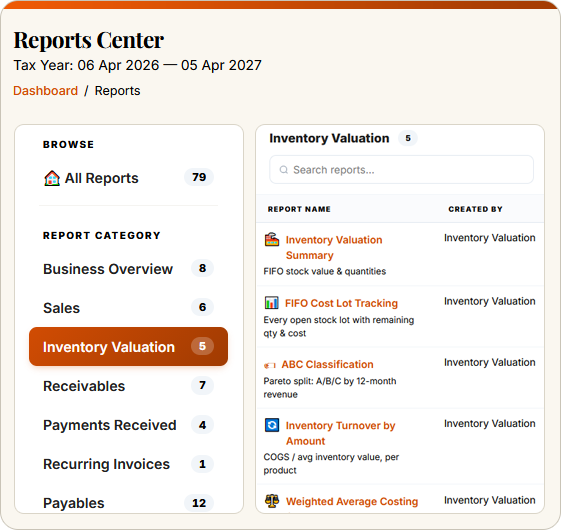
Task: Click the description 'FIFO stock value & quantities'
Action: click(x=325, y=271)
